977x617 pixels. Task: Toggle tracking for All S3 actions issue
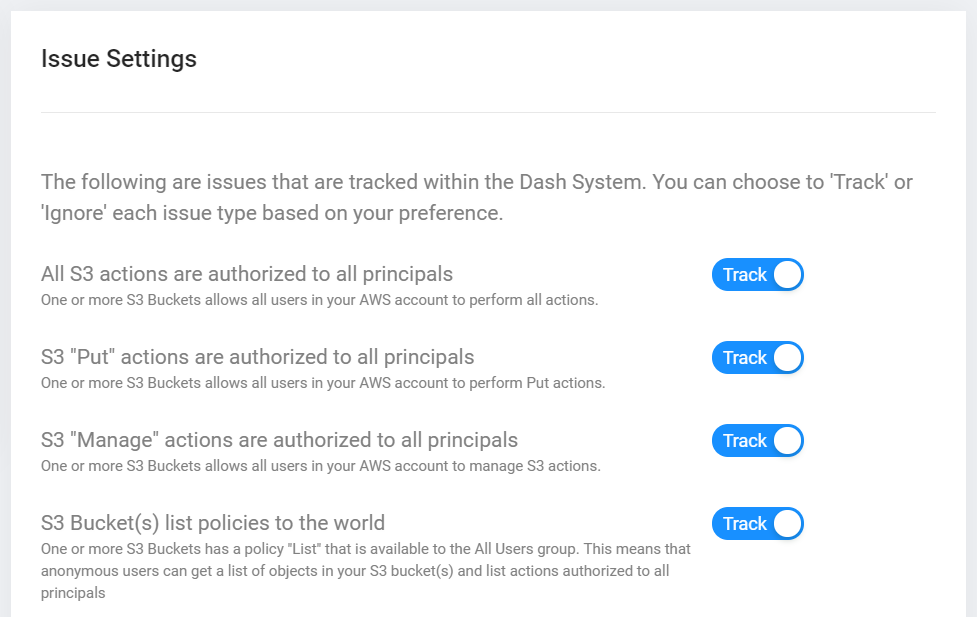pos(757,275)
